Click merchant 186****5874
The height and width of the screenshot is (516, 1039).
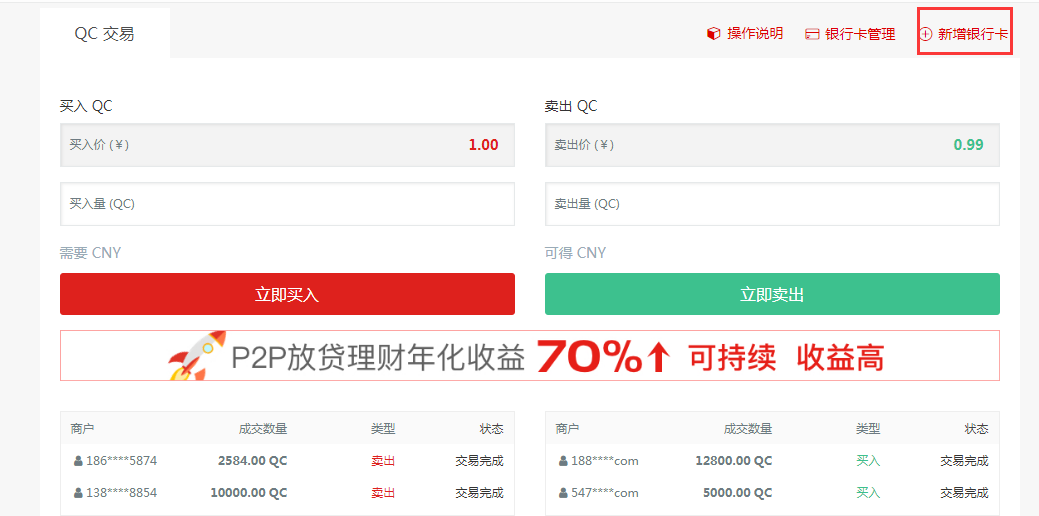click(121, 461)
